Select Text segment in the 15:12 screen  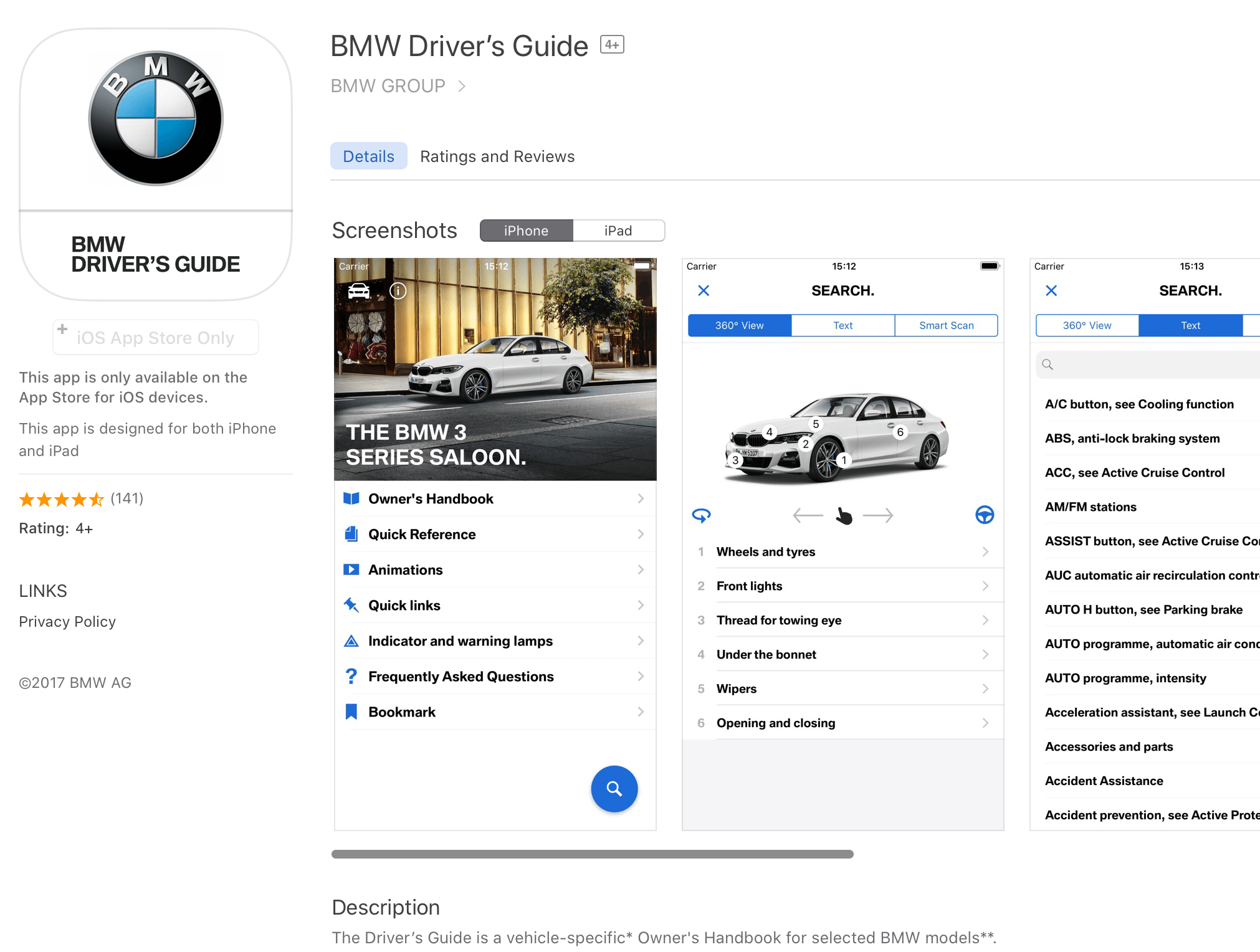point(843,325)
